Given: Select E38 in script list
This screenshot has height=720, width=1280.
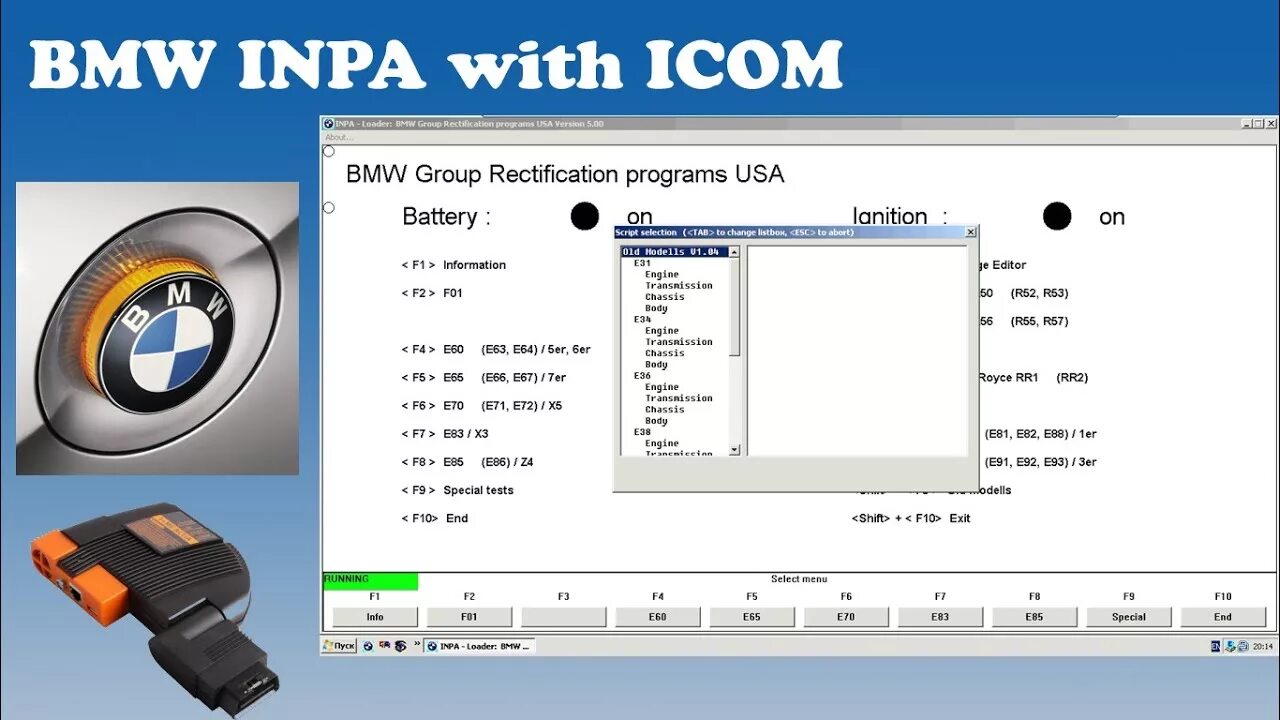Looking at the screenshot, I should (642, 432).
